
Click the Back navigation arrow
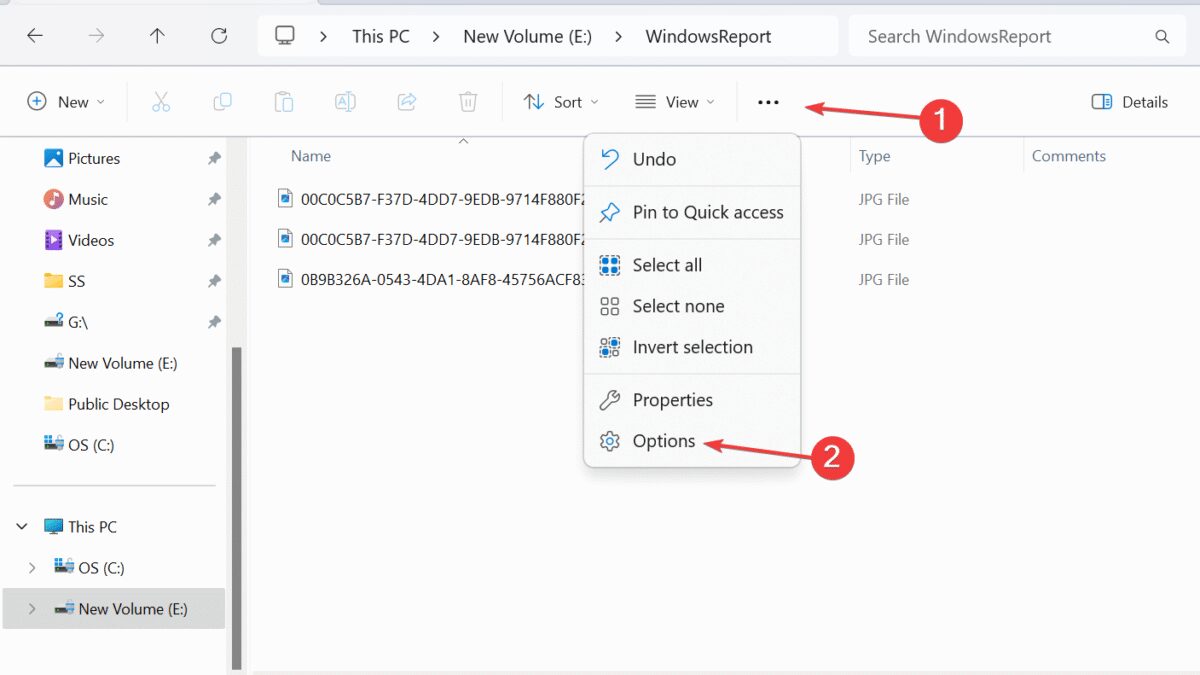pyautogui.click(x=35, y=36)
